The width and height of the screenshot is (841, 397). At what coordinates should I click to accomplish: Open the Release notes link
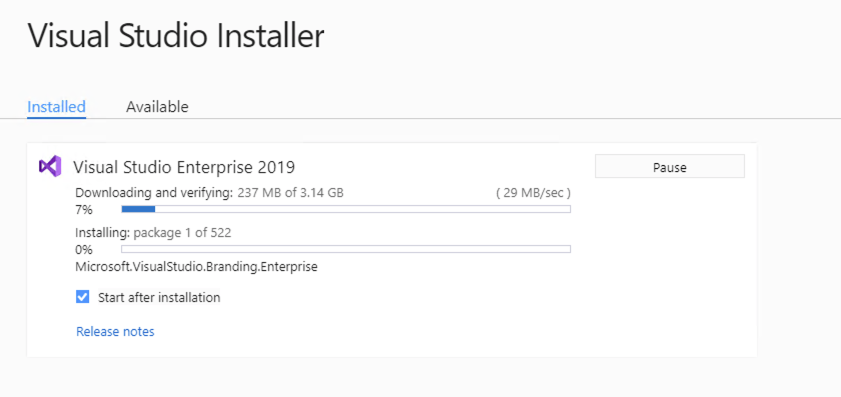(x=115, y=332)
